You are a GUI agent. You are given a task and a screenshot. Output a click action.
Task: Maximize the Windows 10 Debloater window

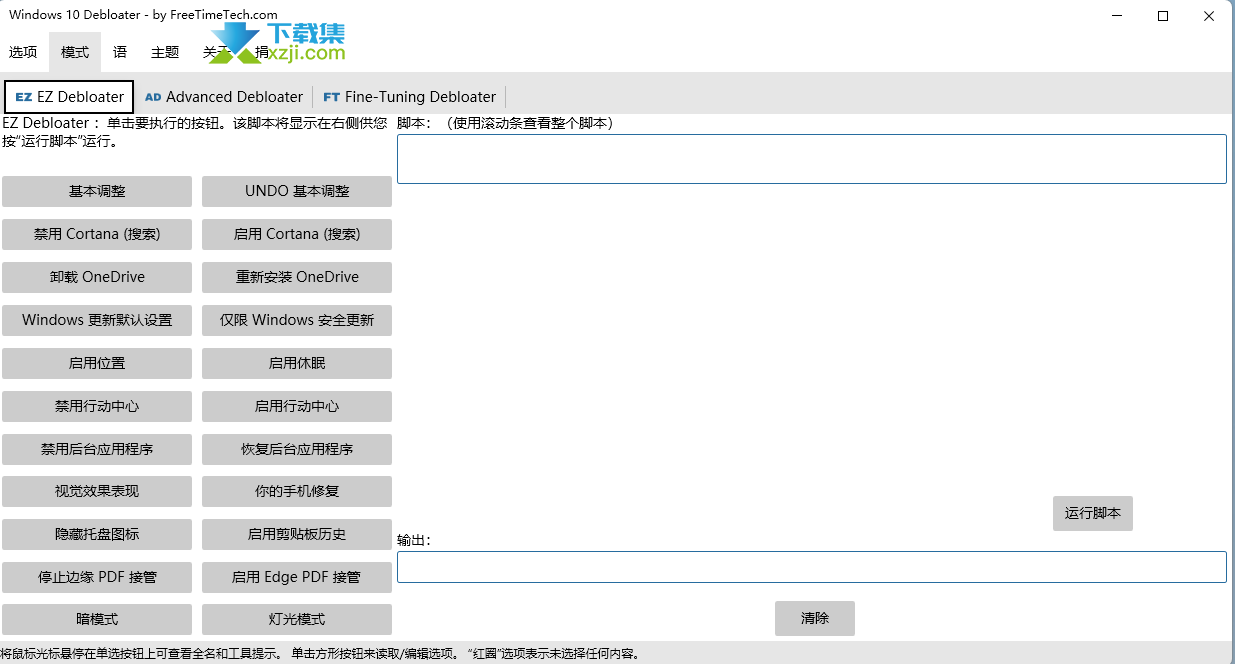[x=1163, y=15]
